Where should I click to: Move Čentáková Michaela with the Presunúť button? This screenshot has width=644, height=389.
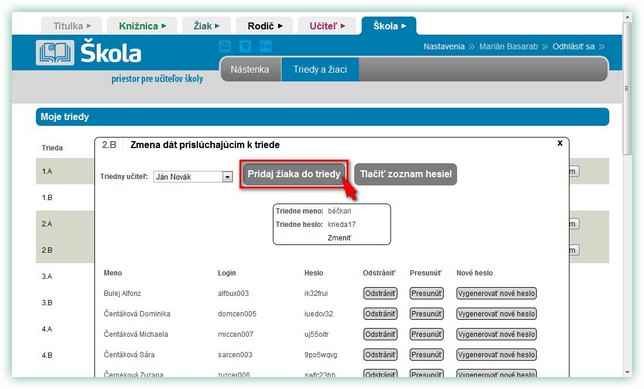point(427,334)
